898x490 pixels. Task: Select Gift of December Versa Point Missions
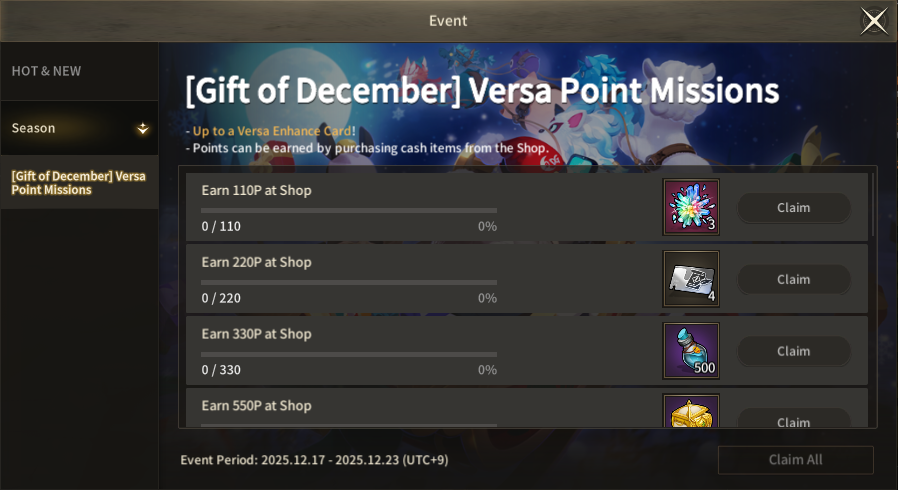tap(78, 183)
